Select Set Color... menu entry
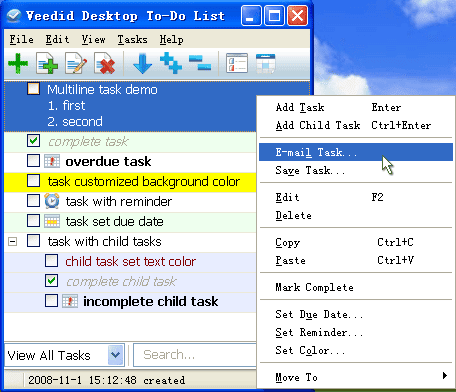 coord(356,350)
